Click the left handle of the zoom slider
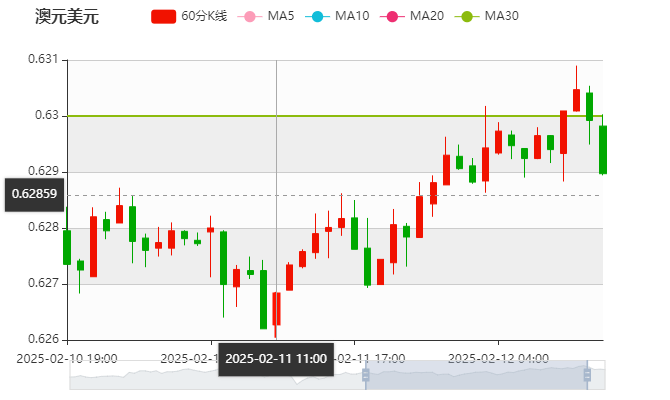The image size is (670, 400). click(365, 376)
